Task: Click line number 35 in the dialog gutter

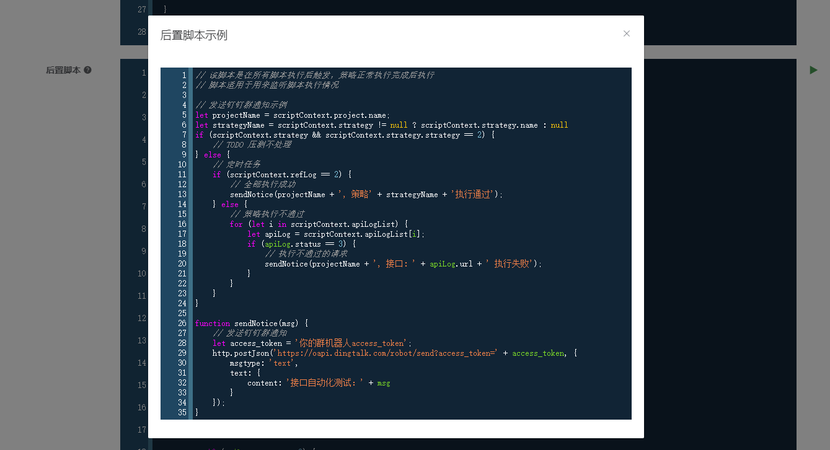Action: (182, 412)
